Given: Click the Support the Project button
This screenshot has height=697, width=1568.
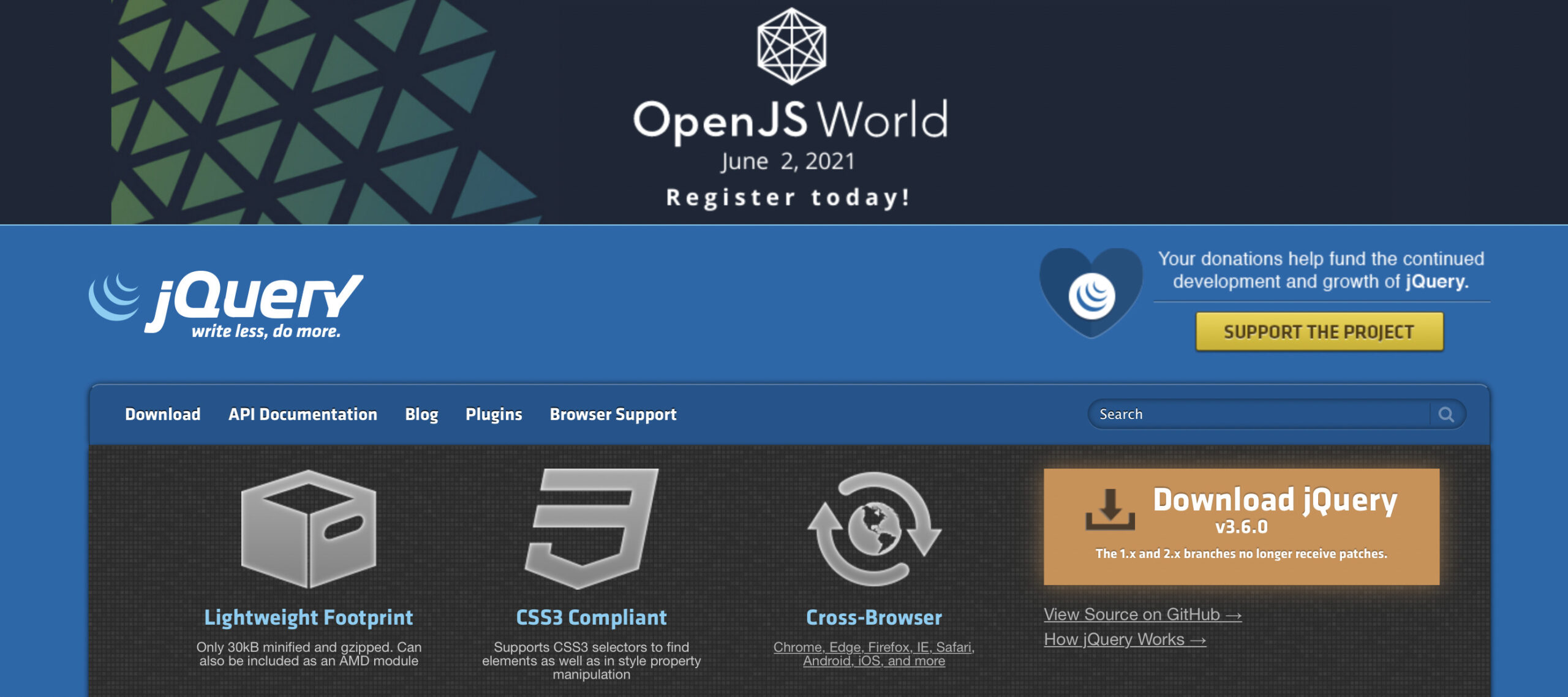Looking at the screenshot, I should (x=1319, y=331).
